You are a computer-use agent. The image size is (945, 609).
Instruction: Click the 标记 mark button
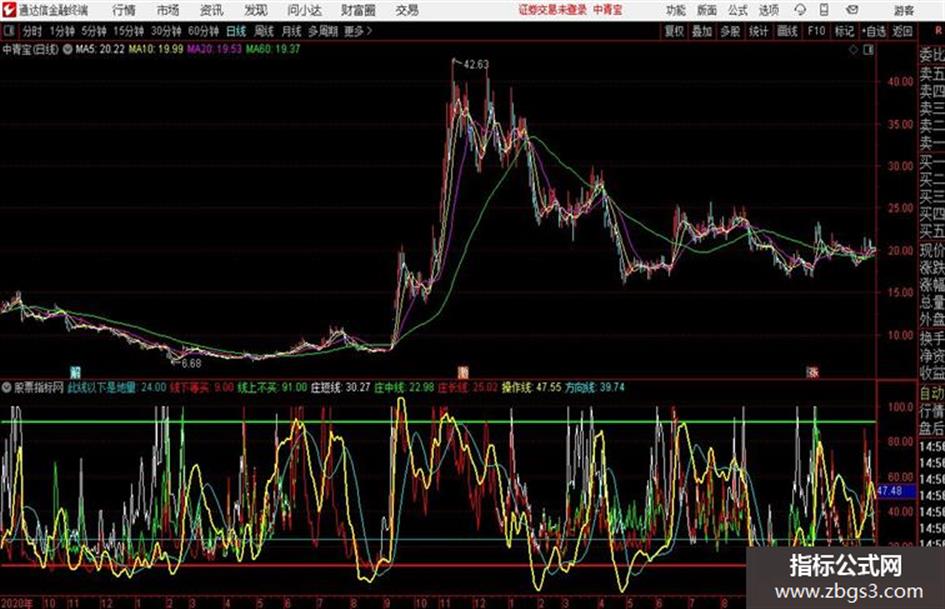844,31
